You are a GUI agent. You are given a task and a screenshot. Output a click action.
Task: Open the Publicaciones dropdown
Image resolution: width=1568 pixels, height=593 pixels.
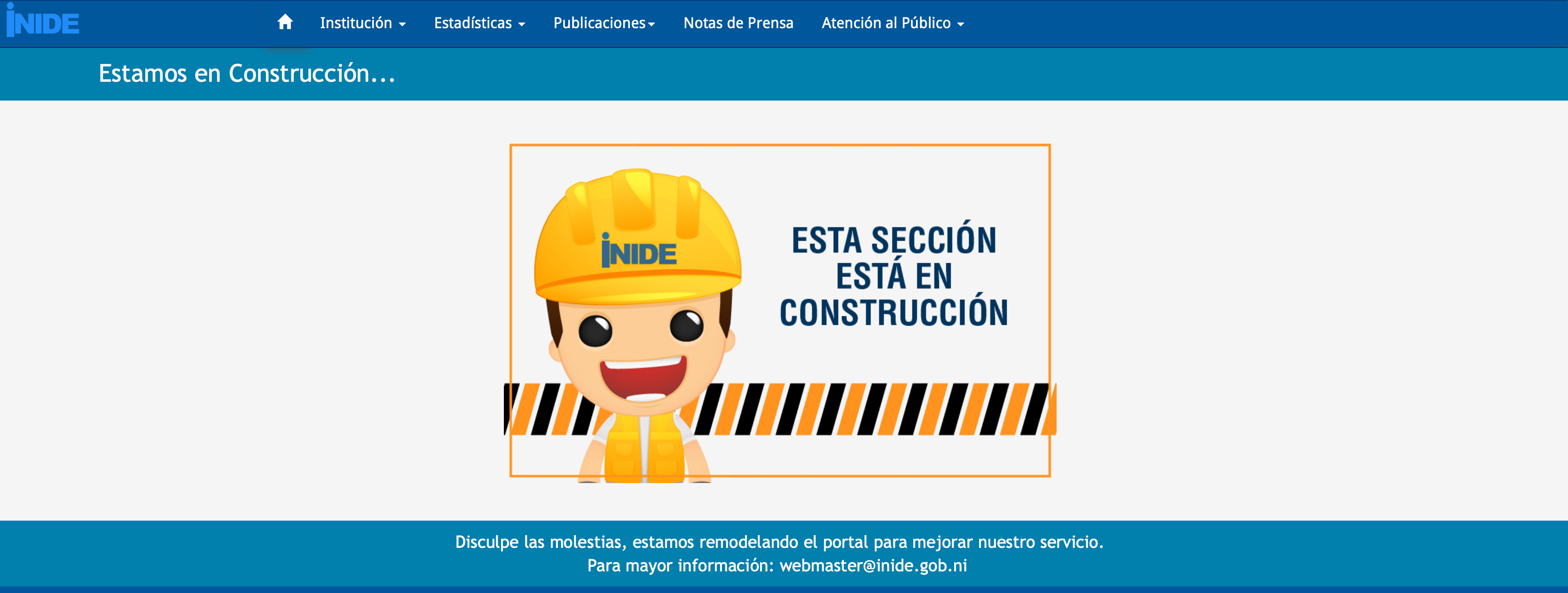coord(604,23)
